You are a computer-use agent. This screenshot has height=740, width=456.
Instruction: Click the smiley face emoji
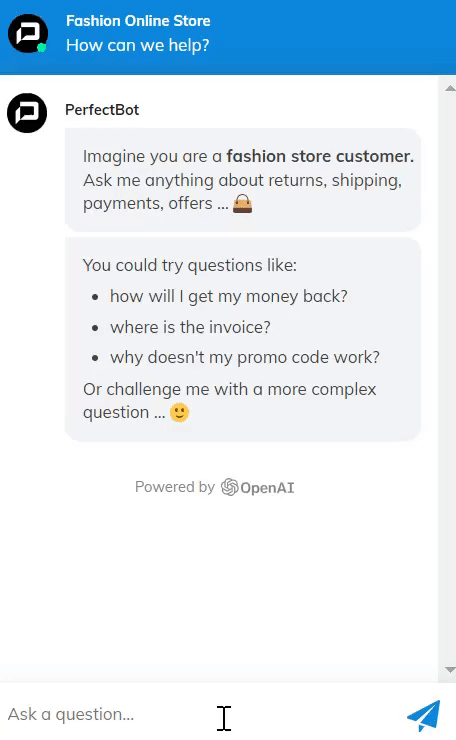coord(179,412)
